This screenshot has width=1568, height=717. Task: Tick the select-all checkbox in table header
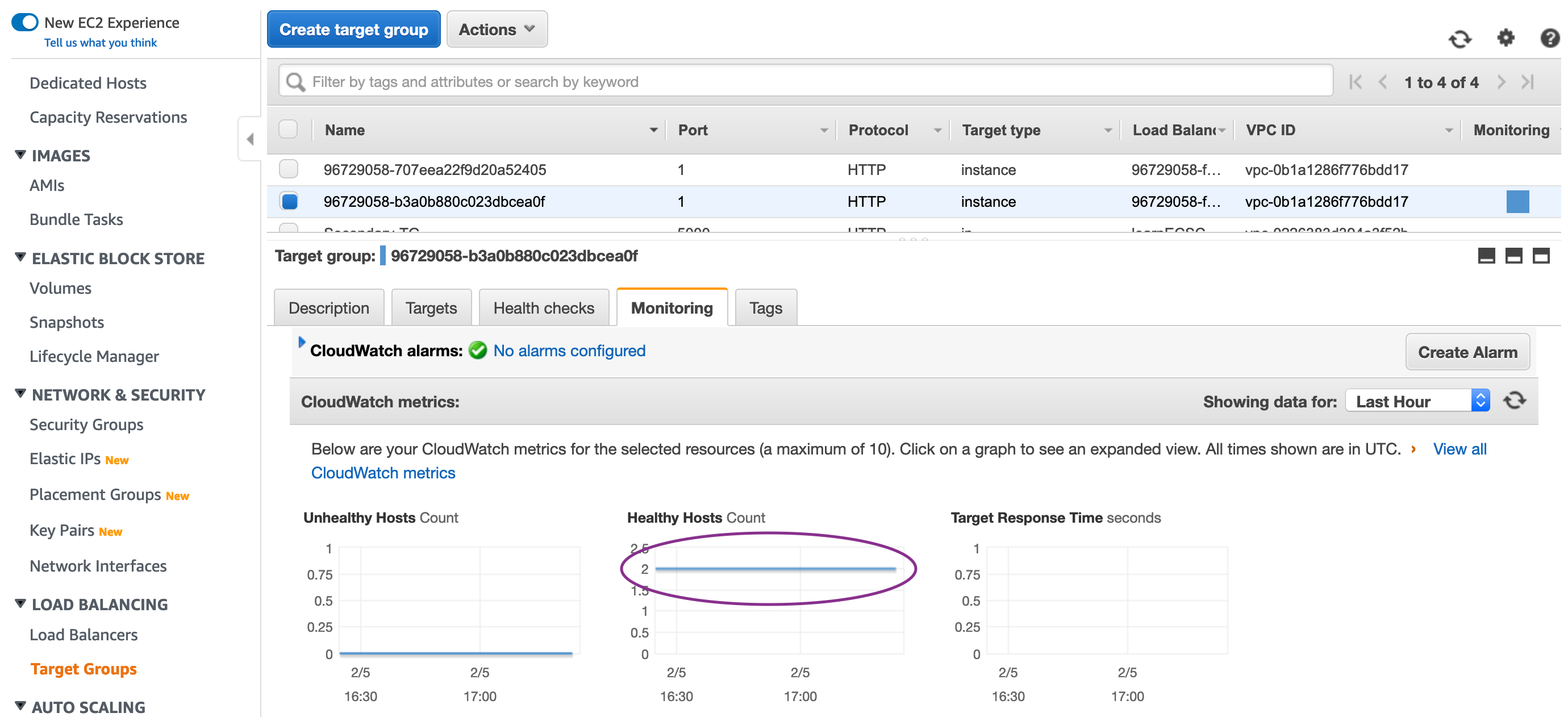click(x=288, y=130)
